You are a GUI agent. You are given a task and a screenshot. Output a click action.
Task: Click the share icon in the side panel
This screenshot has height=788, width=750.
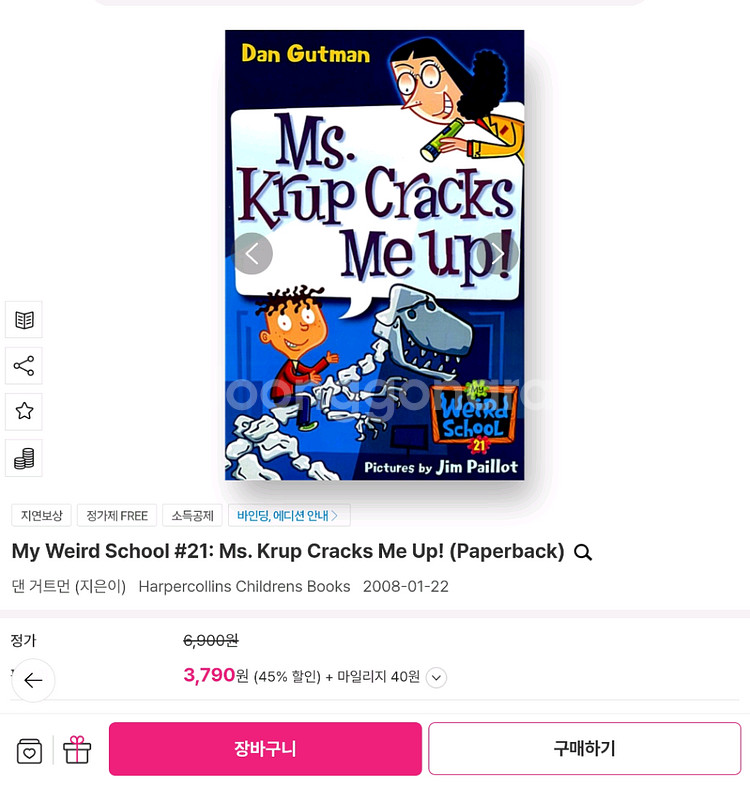[x=24, y=366]
